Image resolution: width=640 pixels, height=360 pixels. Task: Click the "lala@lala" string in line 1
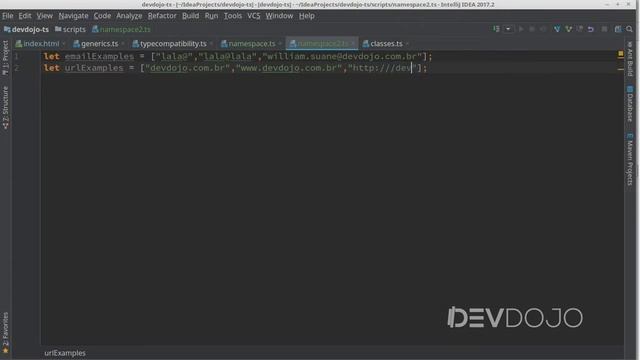[228, 56]
